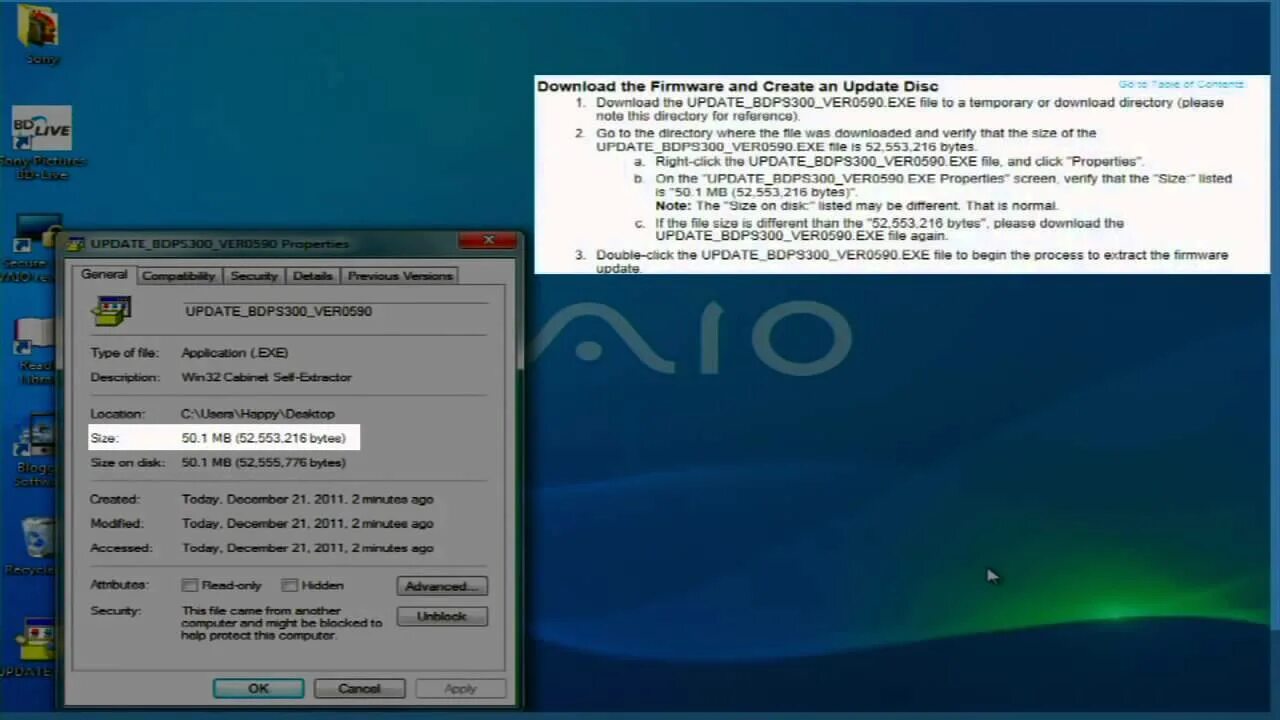Click the Unblock button
The width and height of the screenshot is (1280, 720).
pyautogui.click(x=442, y=616)
